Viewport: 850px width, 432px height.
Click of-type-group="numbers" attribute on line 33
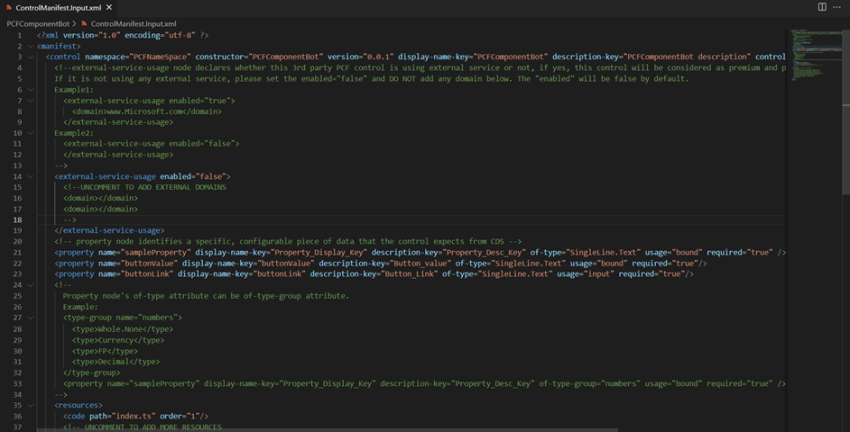[589, 383]
